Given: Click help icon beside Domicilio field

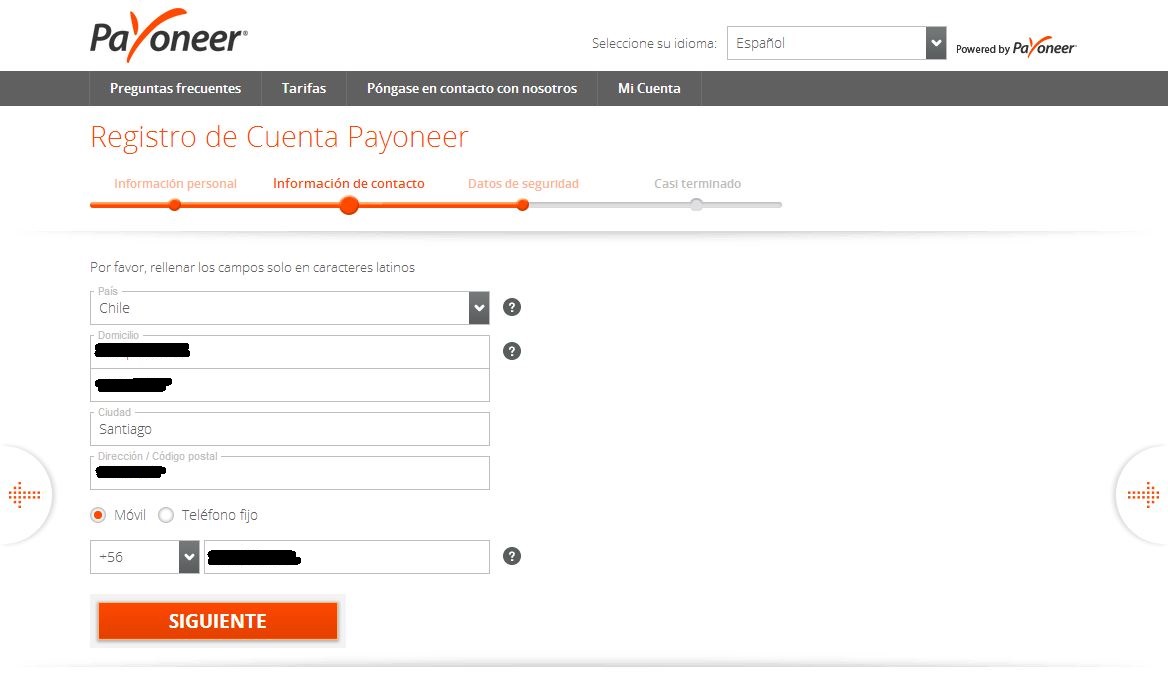Looking at the screenshot, I should pyautogui.click(x=512, y=351).
